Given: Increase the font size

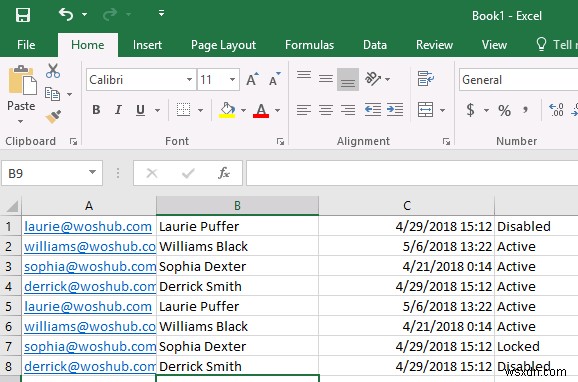Looking at the screenshot, I should click(x=253, y=79).
